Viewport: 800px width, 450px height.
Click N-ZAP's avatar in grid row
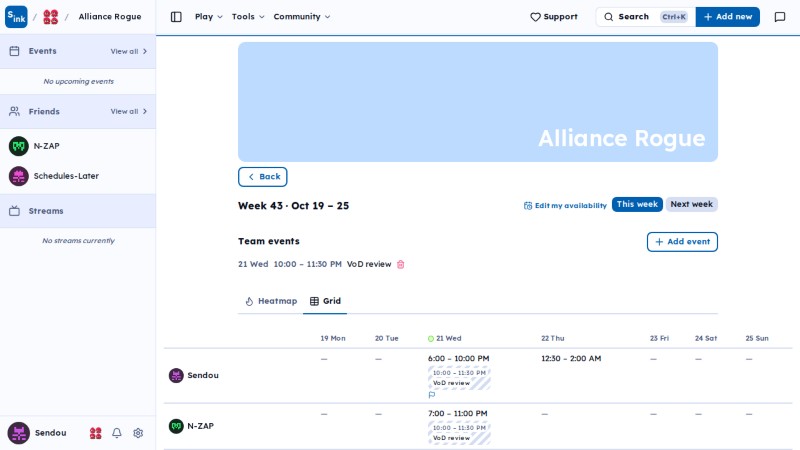(x=176, y=426)
